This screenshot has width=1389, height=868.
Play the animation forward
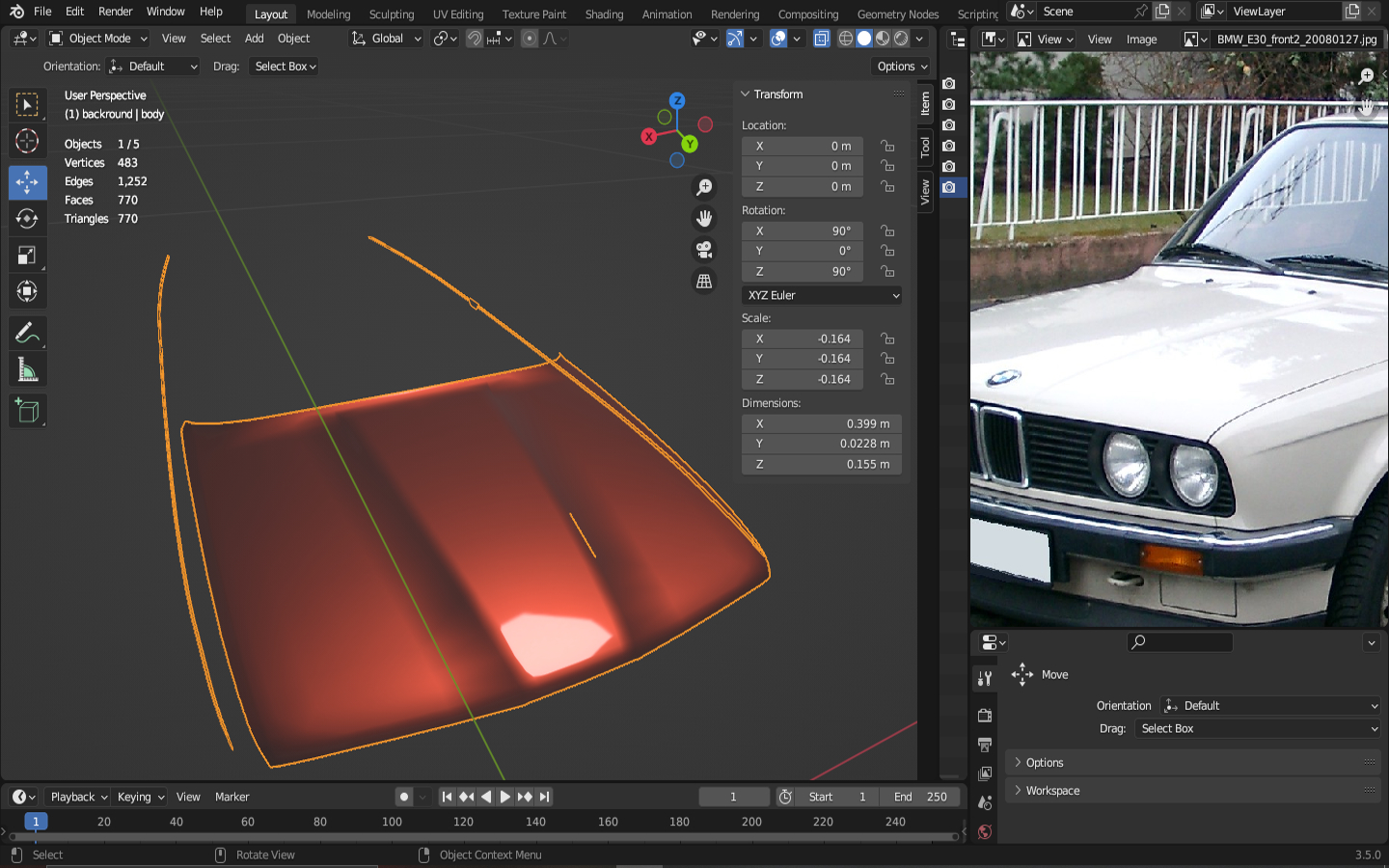504,797
